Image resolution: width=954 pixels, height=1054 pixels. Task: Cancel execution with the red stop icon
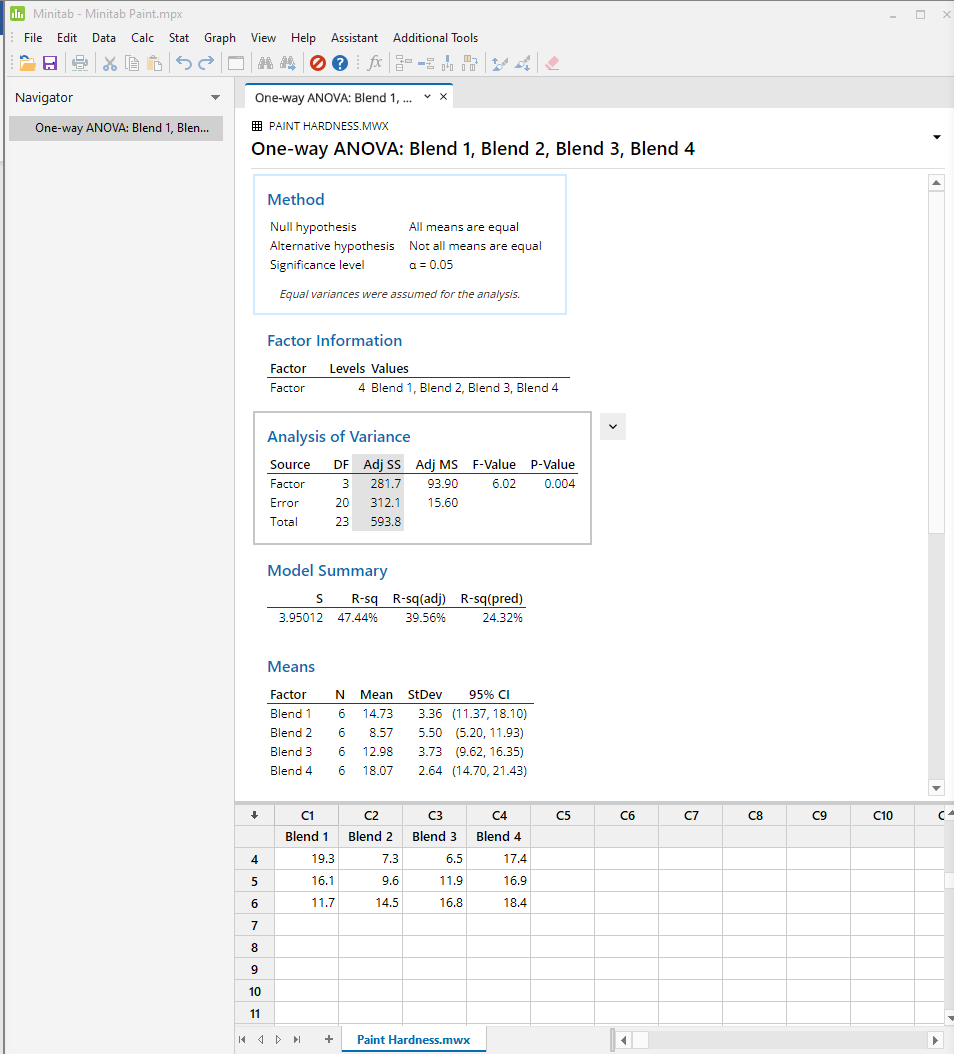pyautogui.click(x=318, y=63)
